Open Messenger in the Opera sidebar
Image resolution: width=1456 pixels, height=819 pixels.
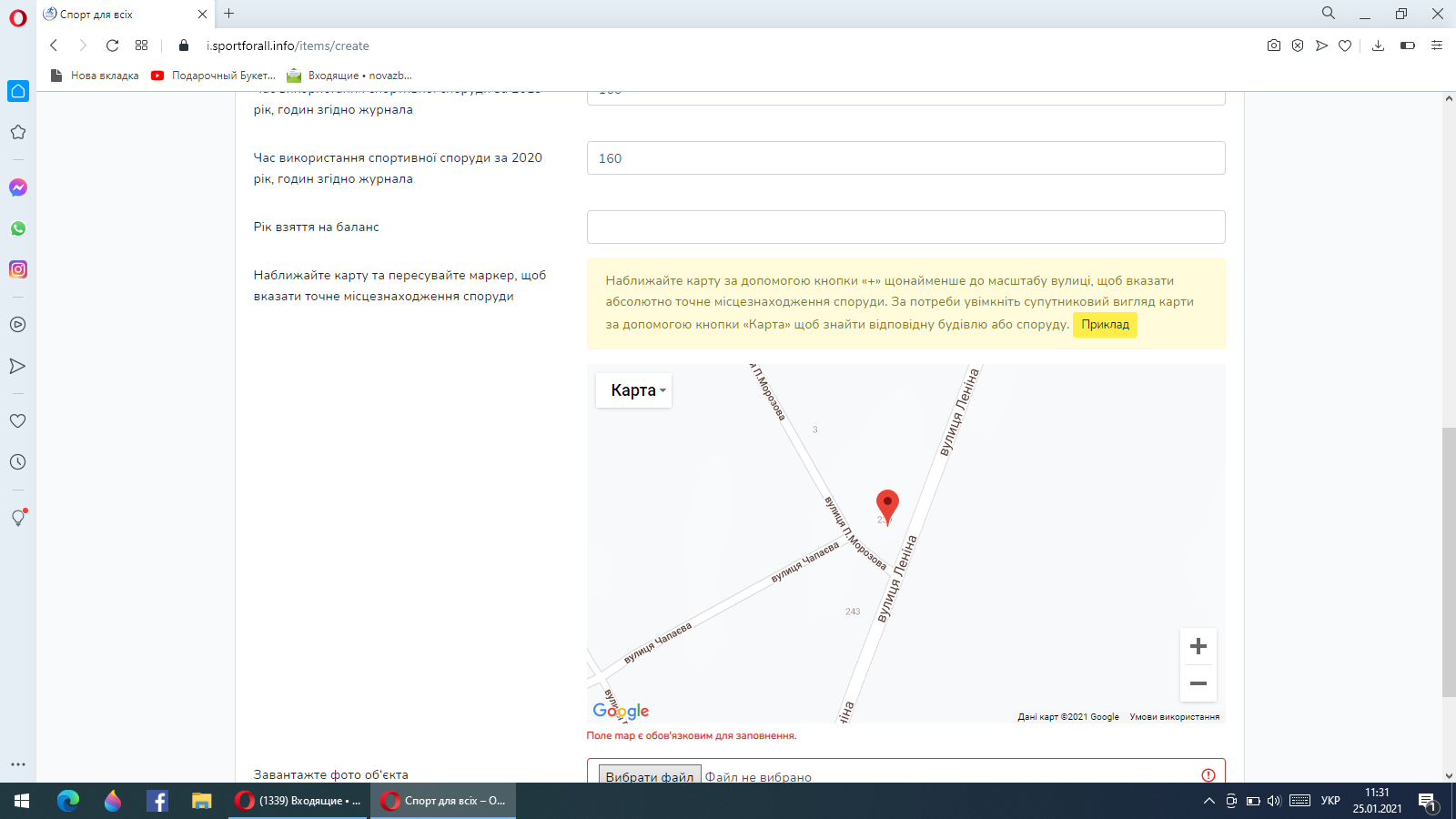point(18,187)
